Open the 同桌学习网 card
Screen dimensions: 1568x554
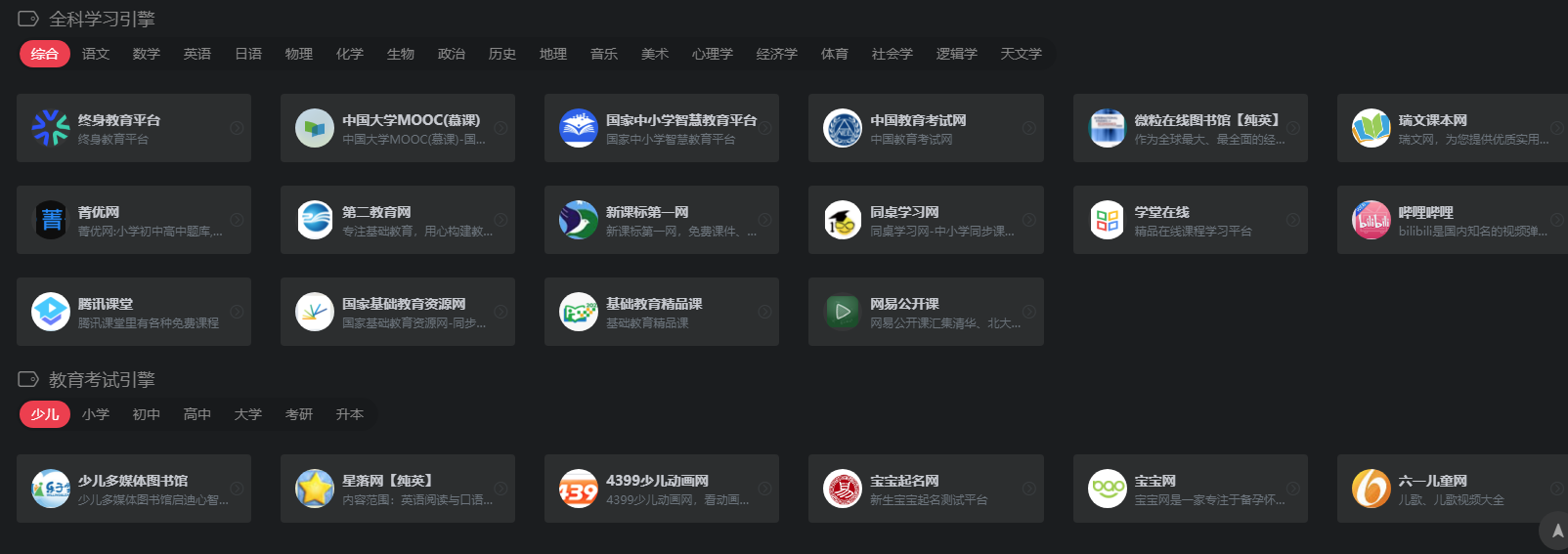click(x=925, y=220)
